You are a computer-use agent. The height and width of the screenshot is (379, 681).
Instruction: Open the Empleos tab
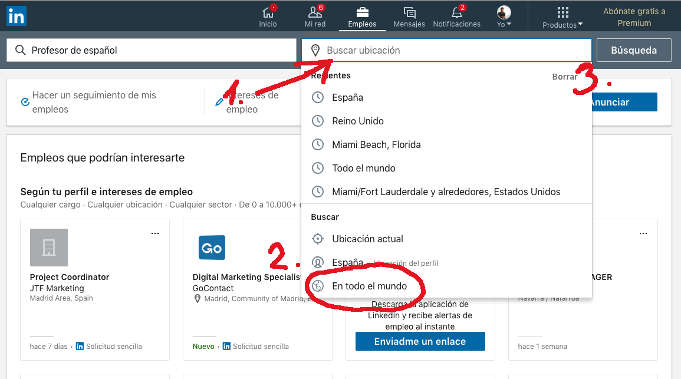pyautogui.click(x=362, y=17)
